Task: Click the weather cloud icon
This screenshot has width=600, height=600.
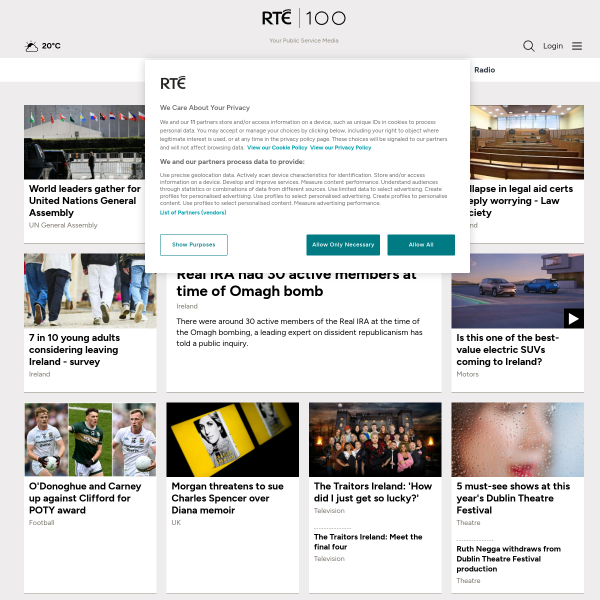Action: pyautogui.click(x=31, y=46)
